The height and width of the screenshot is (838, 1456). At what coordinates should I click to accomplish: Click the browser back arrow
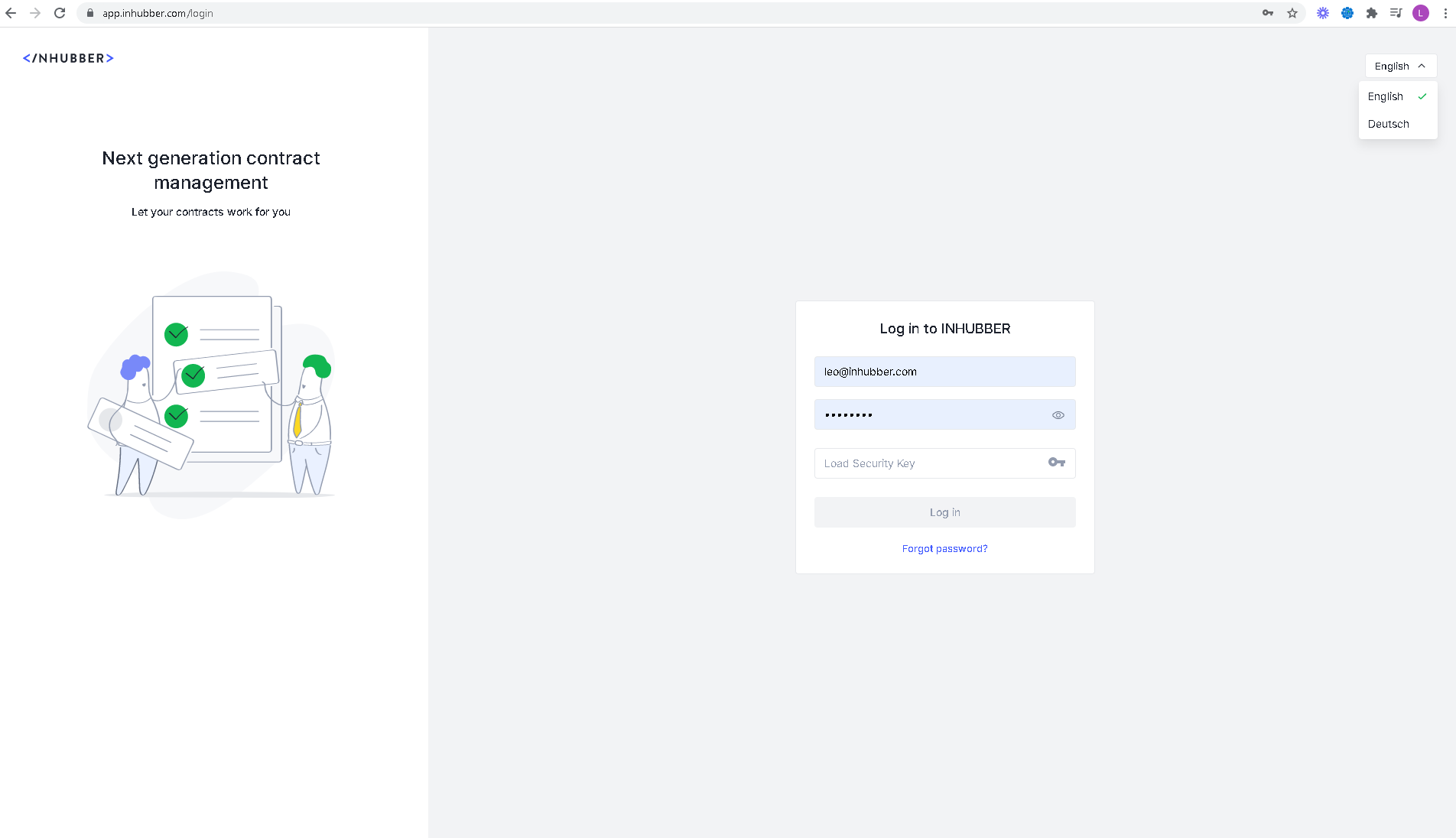11,13
